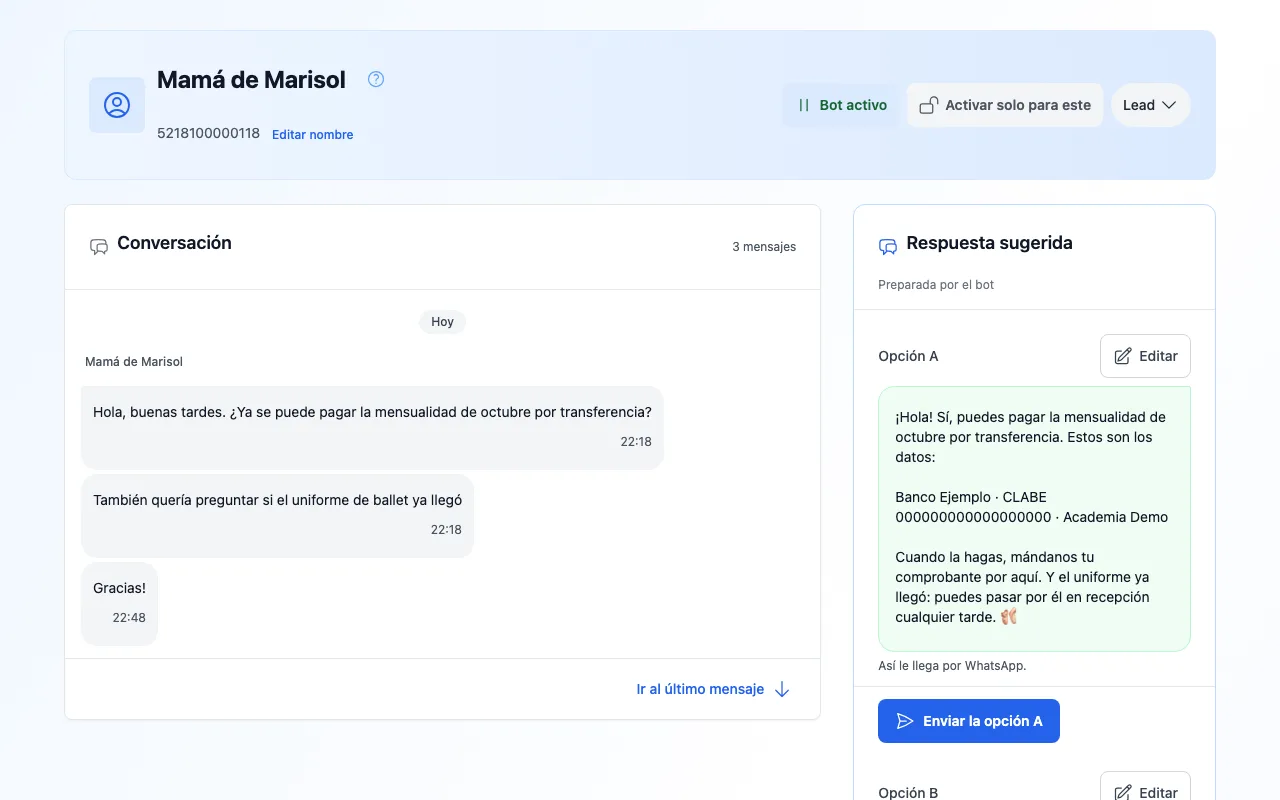Image resolution: width=1280 pixels, height=800 pixels.
Task: Send option A with Enviar la opción A
Action: click(969, 721)
